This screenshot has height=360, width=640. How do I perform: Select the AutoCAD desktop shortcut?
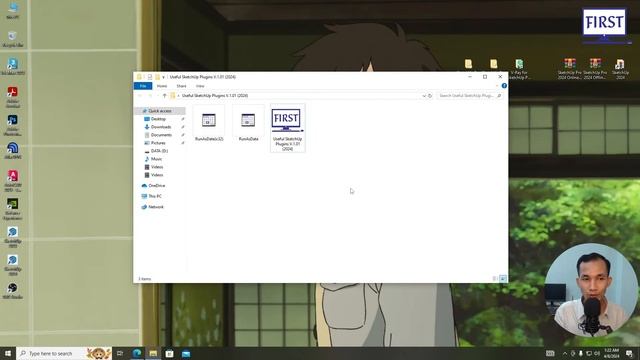pos(13,181)
